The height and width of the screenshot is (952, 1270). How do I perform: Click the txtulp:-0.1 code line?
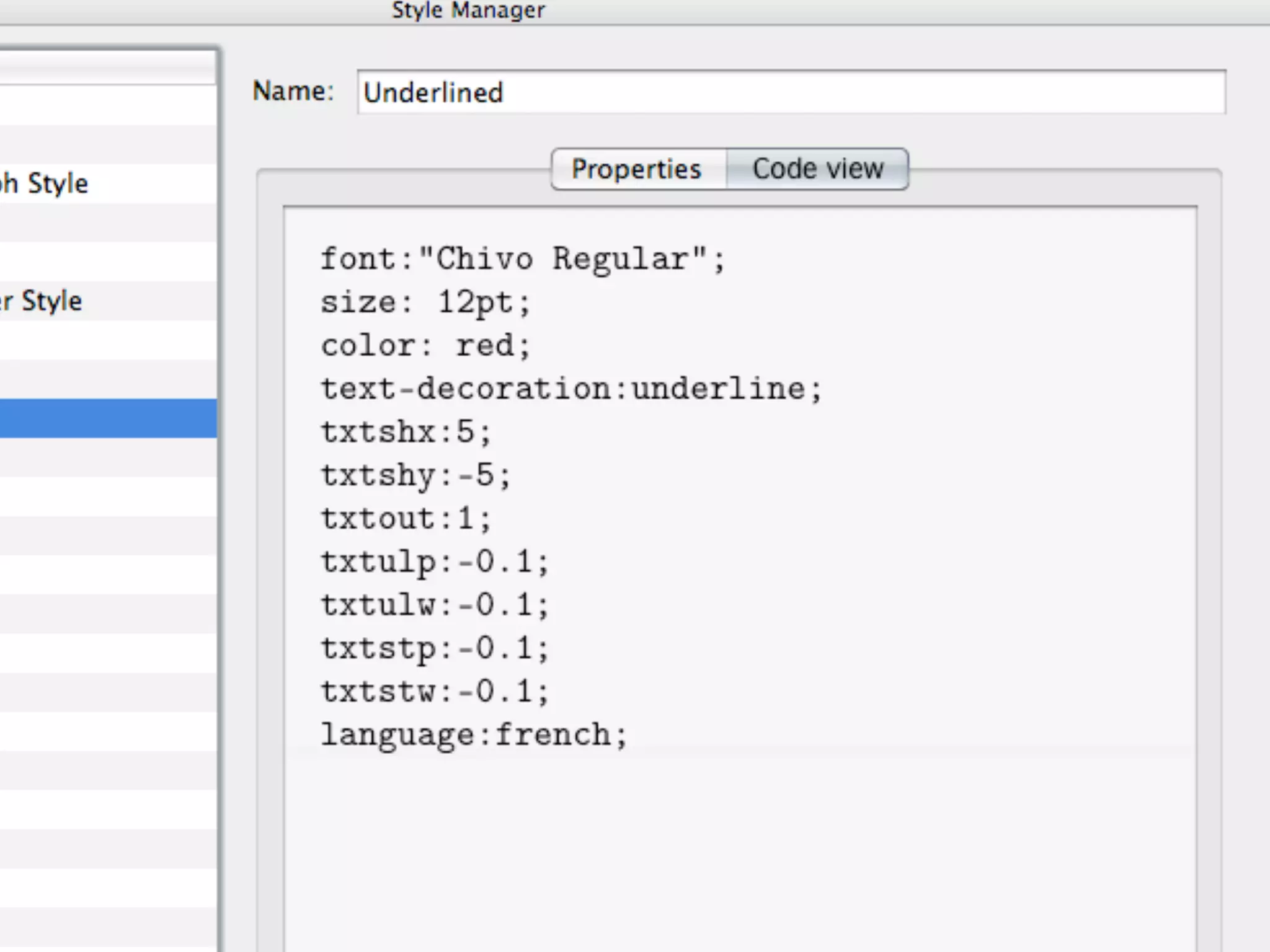pyautogui.click(x=434, y=562)
